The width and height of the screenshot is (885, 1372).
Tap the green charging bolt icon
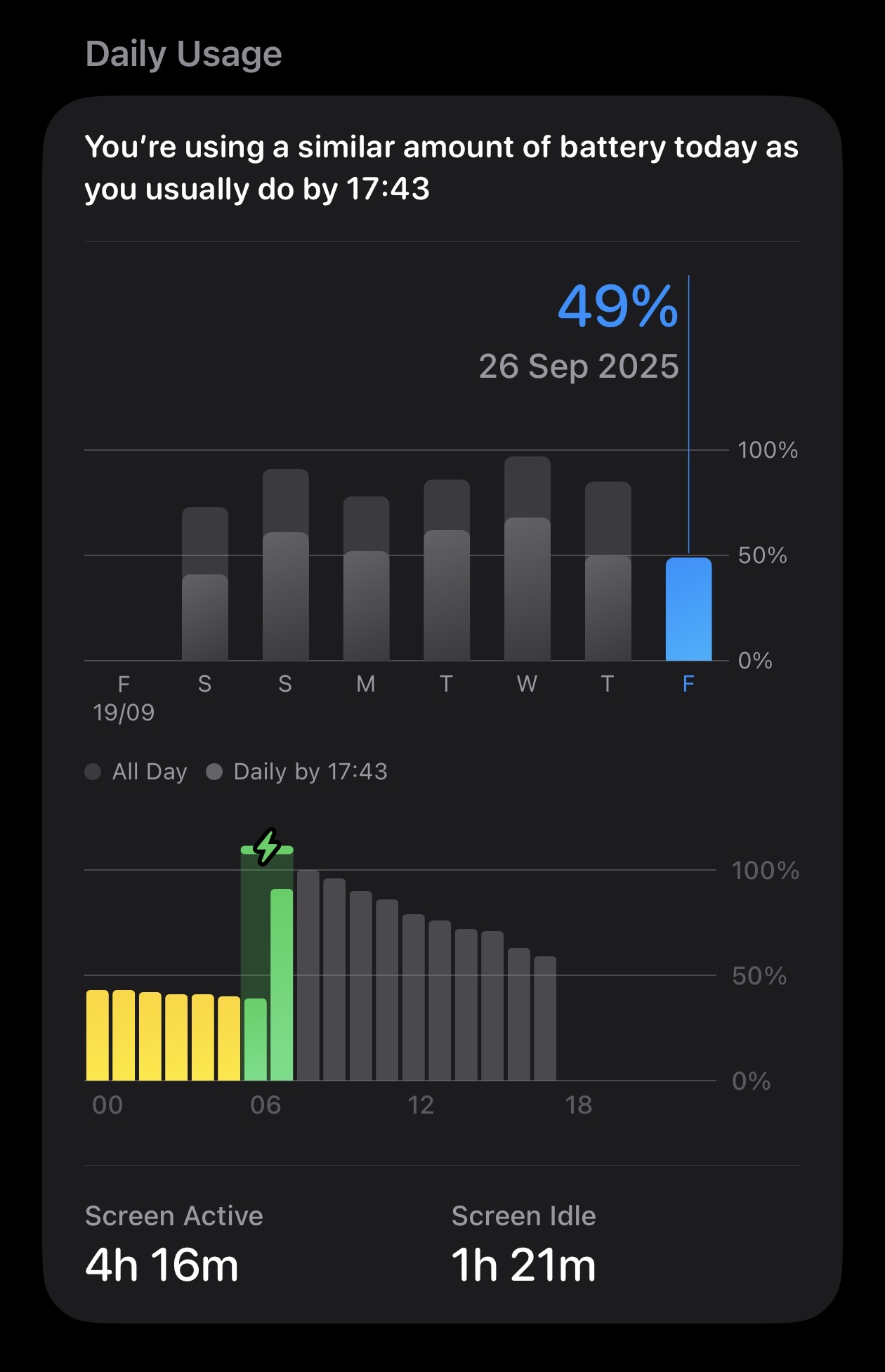[267, 846]
